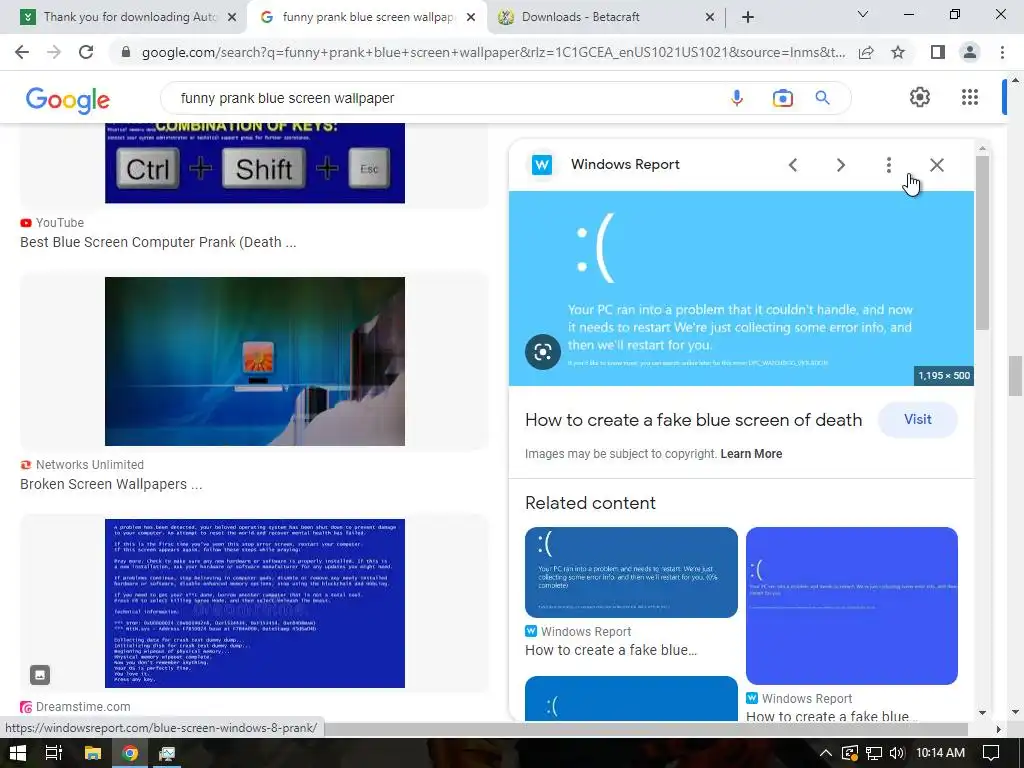Open 'How to create a fake blue screen of death' title
The height and width of the screenshot is (768, 1024).
(694, 420)
